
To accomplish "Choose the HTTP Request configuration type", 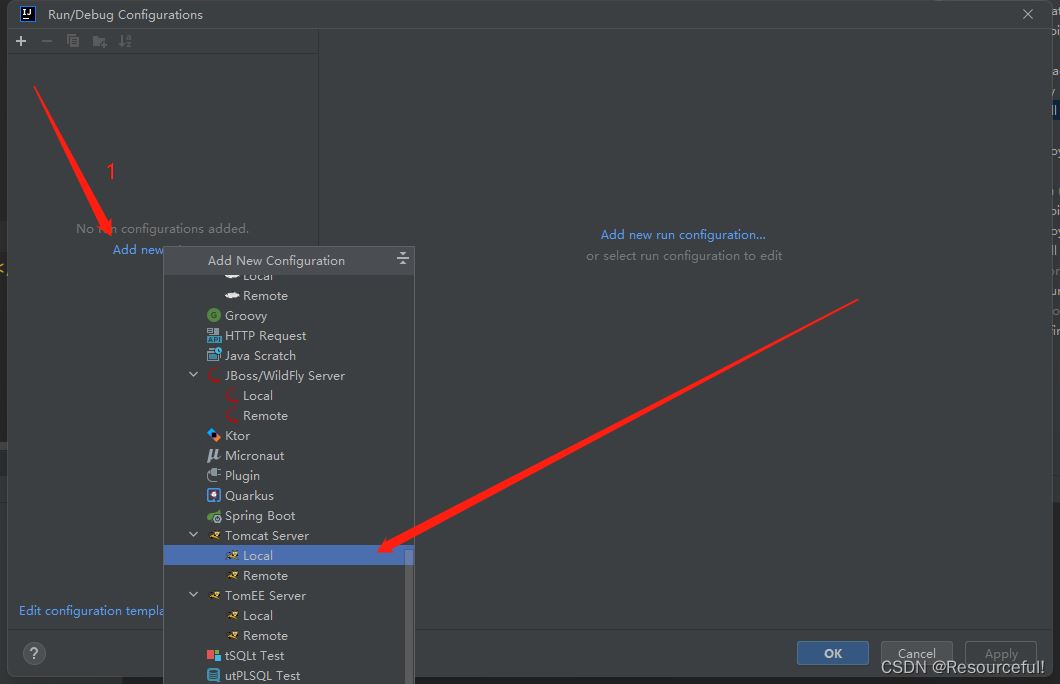I will pos(289,336).
